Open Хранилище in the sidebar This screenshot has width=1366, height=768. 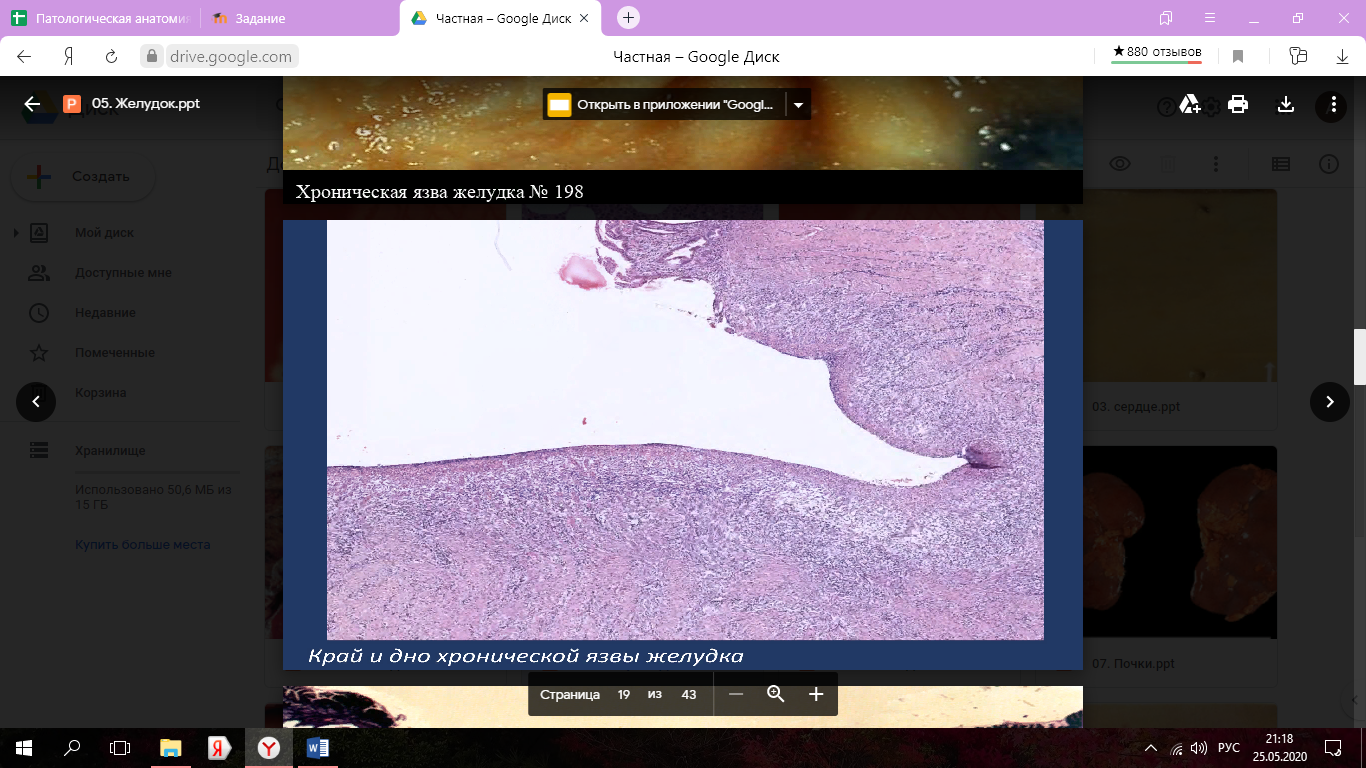pos(110,451)
